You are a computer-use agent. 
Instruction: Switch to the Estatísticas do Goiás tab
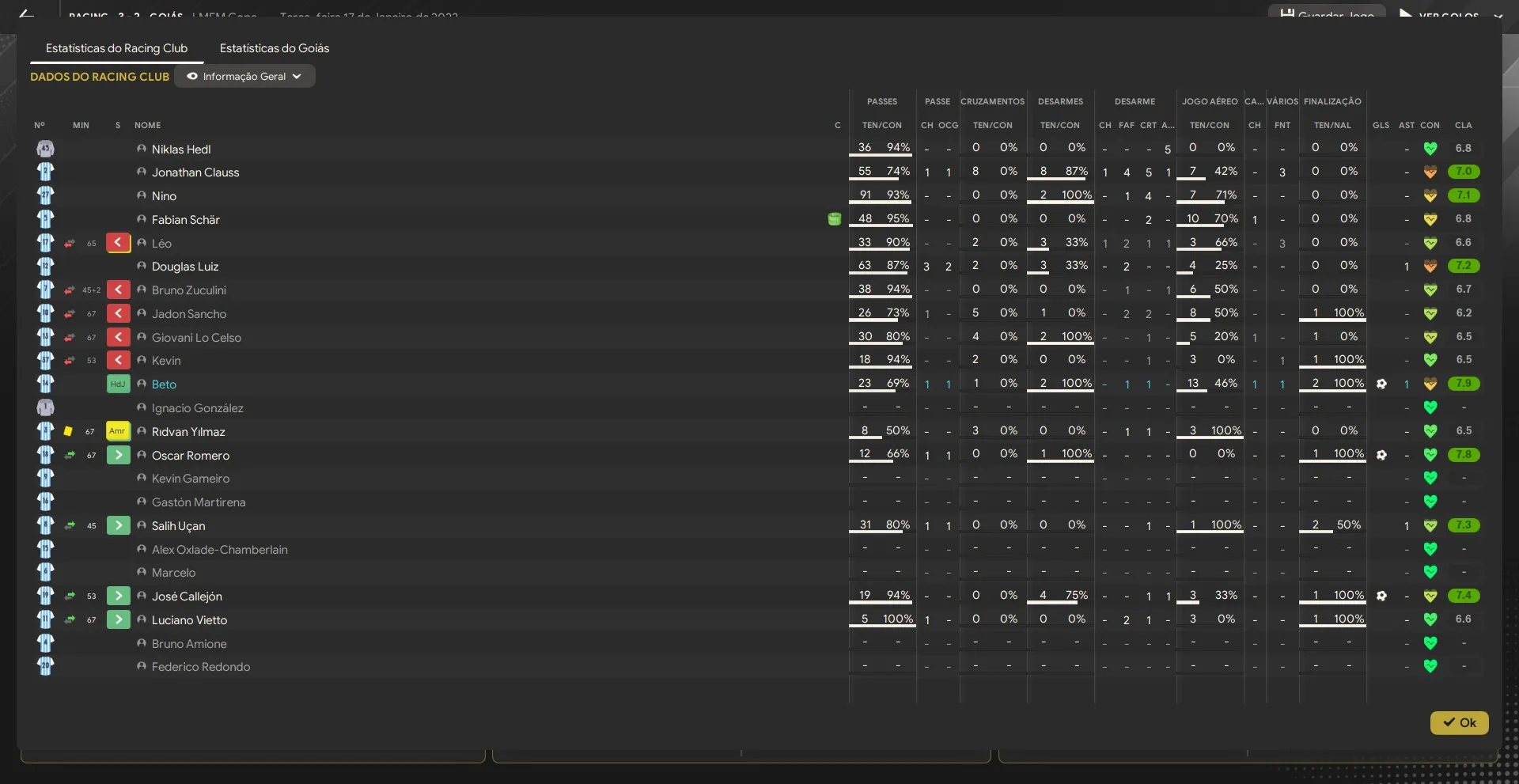[275, 48]
